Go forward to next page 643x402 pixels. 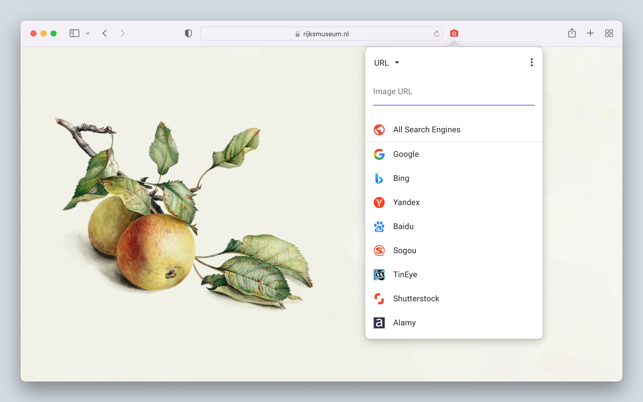(123, 33)
